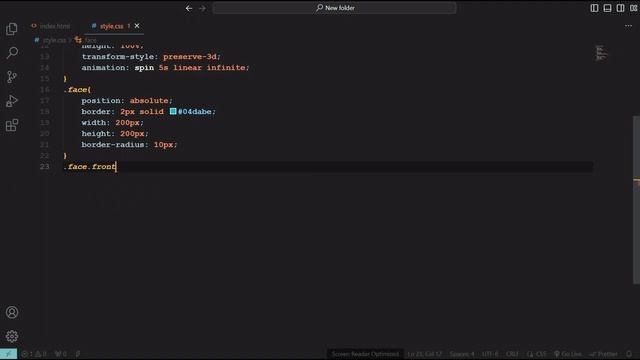The width and height of the screenshot is (640, 360).
Task: Click the ports forwarded status item
Action: tap(61, 354)
